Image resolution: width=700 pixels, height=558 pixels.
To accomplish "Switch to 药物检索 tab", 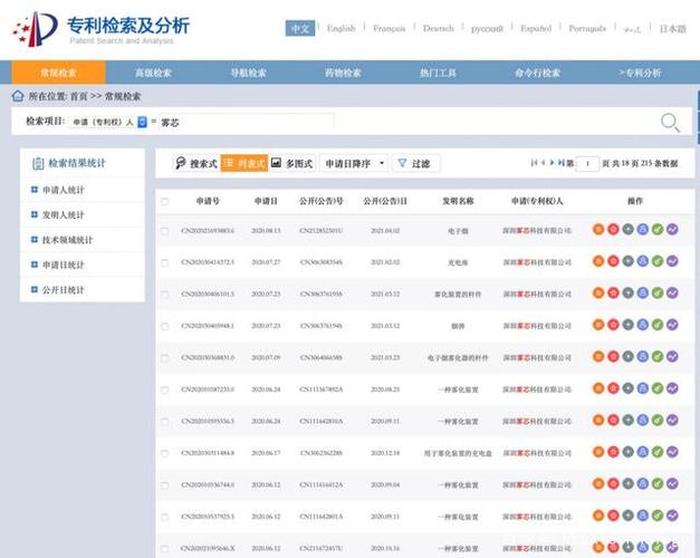I will [x=343, y=73].
